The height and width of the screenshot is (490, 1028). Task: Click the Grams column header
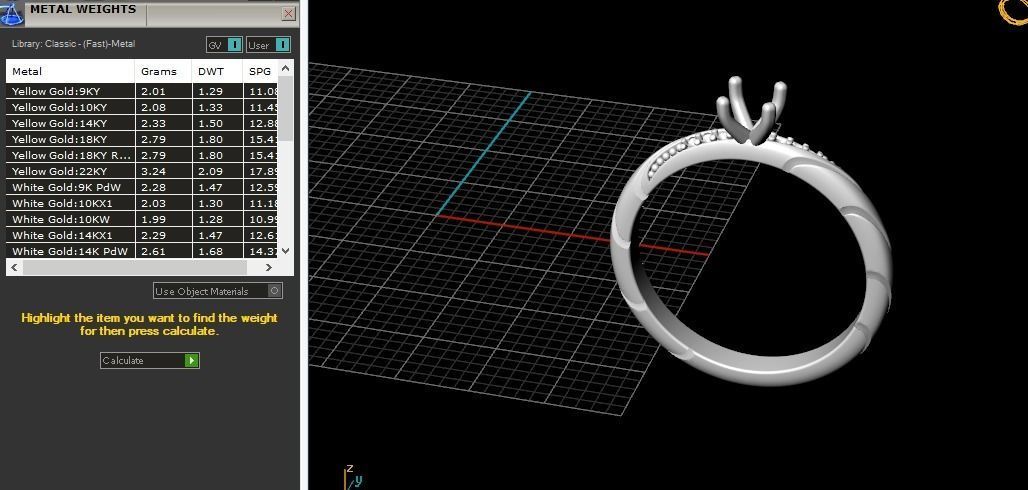[164, 71]
